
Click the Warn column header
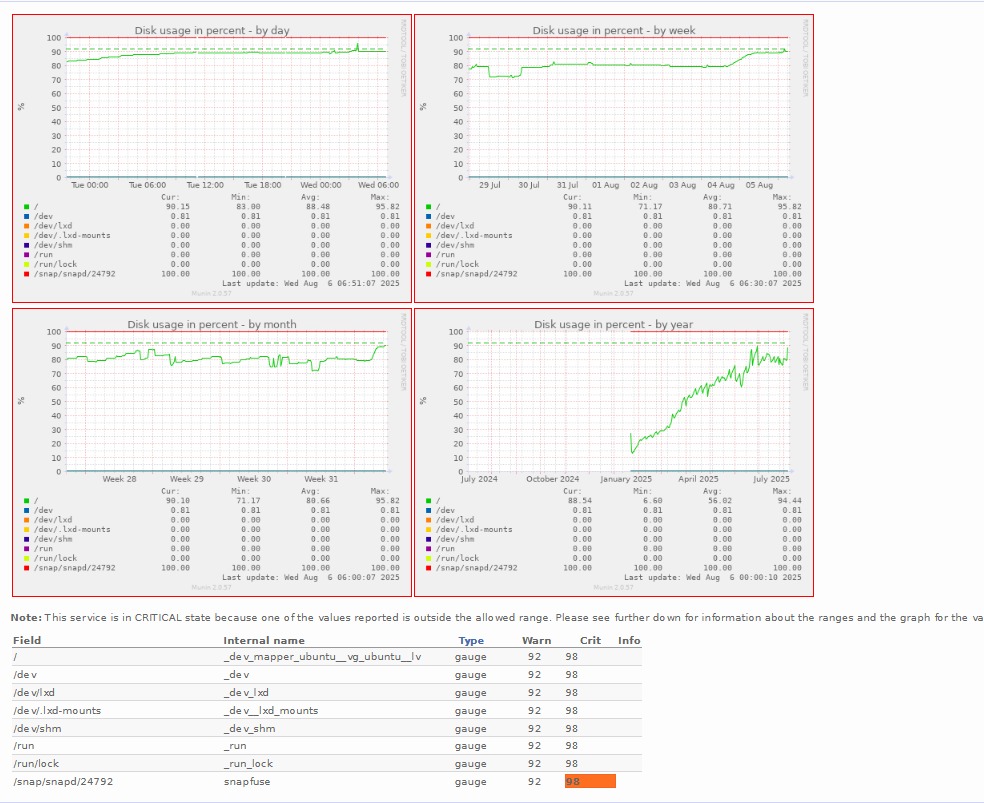536,640
